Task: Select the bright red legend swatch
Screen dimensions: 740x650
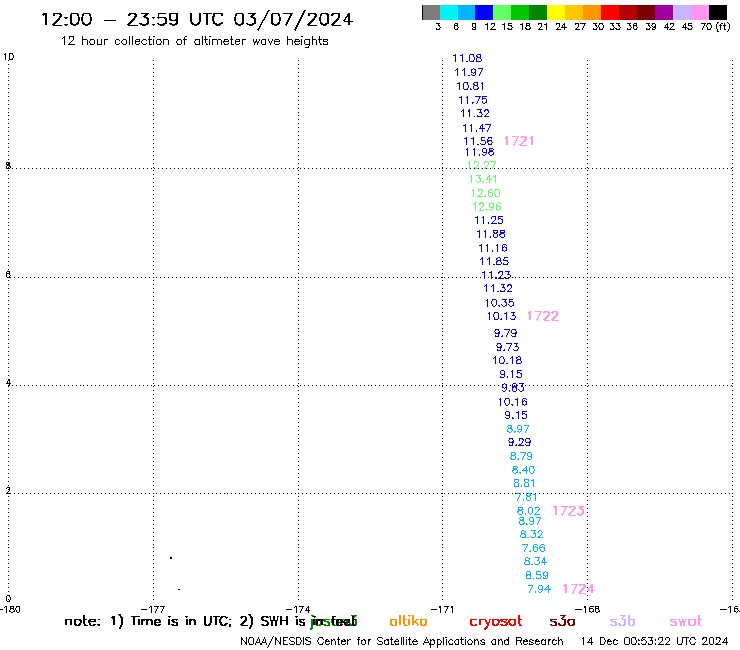Action: click(x=610, y=12)
